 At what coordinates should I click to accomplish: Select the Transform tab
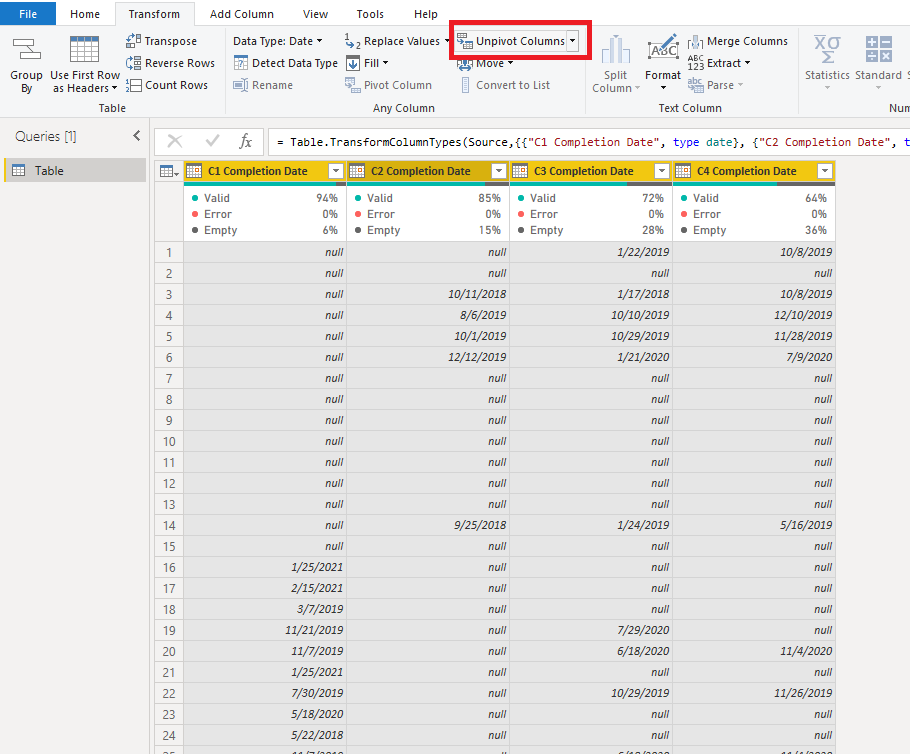(154, 14)
